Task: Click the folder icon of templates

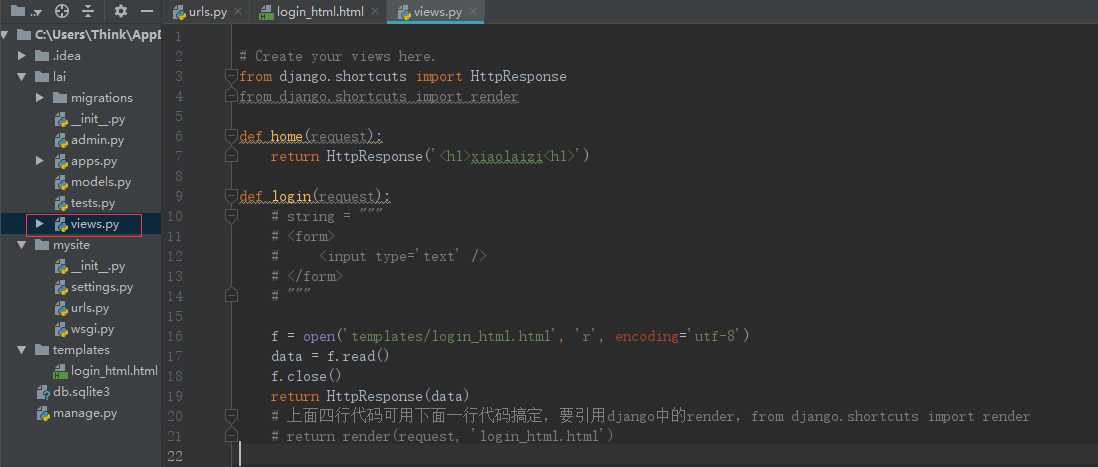Action: (x=41, y=349)
